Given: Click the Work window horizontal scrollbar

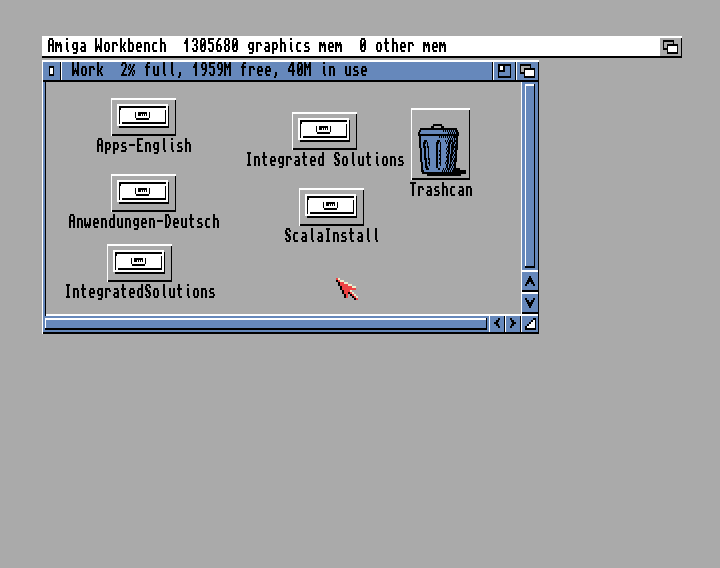Looking at the screenshot, I should pyautogui.click(x=265, y=323).
